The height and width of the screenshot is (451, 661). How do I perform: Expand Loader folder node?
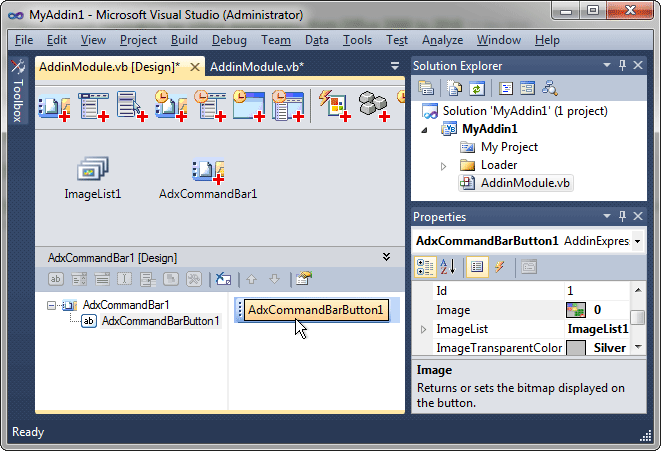coord(443,166)
